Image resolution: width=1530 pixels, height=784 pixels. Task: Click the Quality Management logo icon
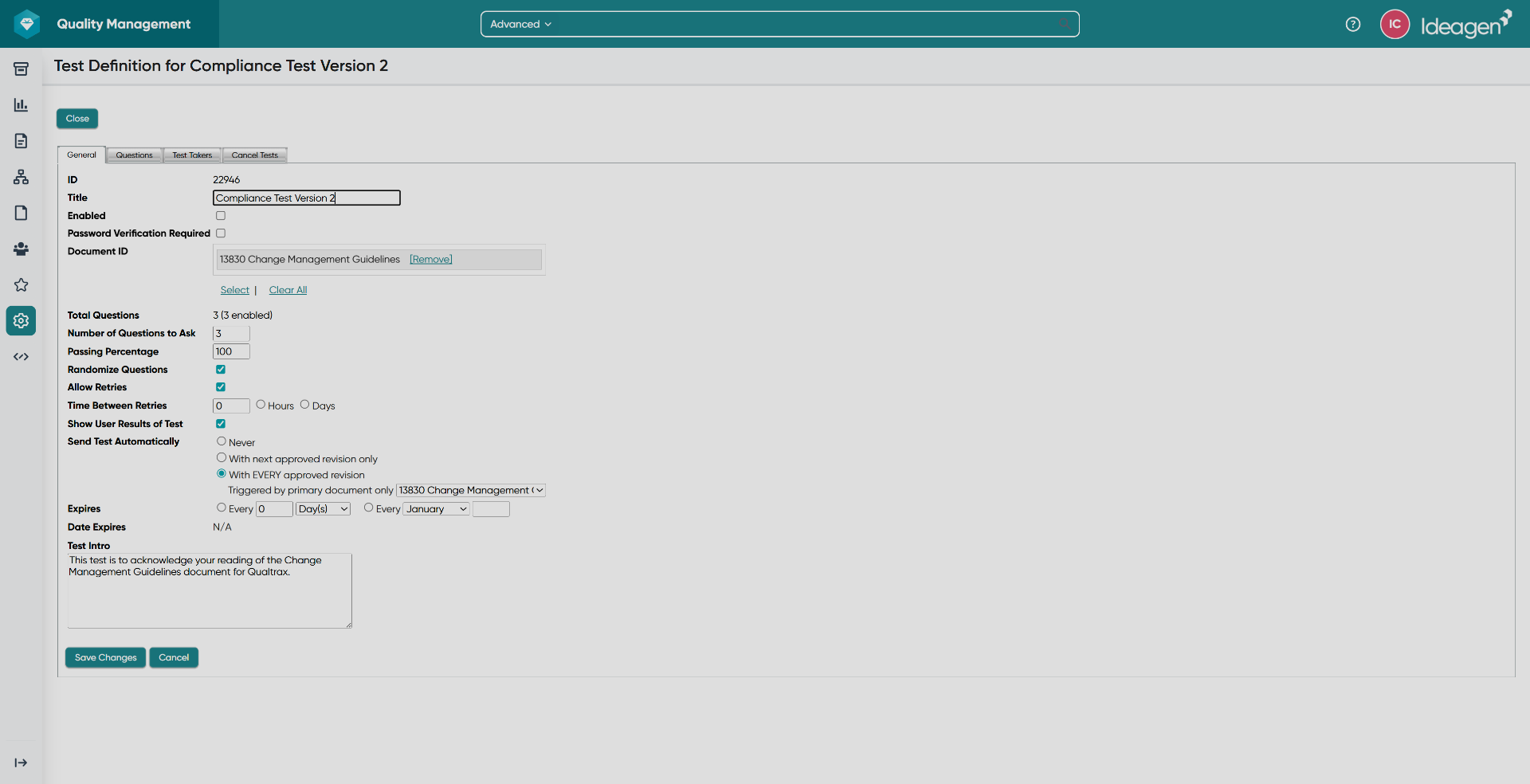[27, 24]
